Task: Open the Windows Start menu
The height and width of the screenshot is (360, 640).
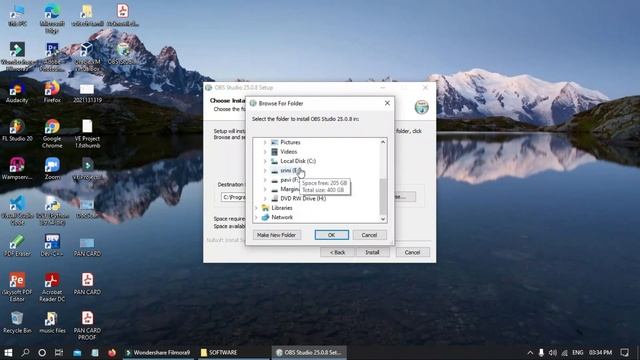Action: (8, 352)
